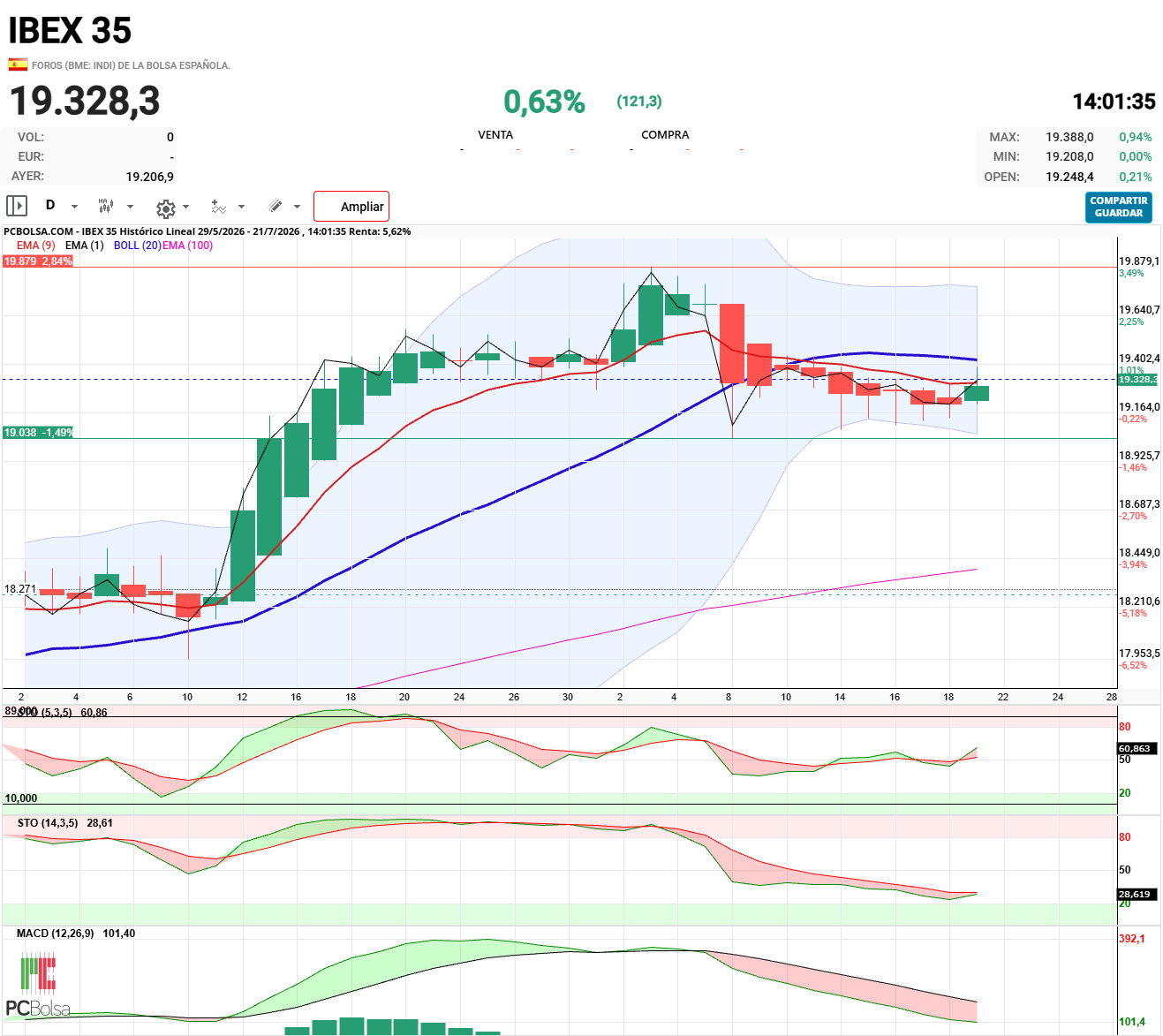
Task: Open the indicators dropdown arrow
Action: pyautogui.click(x=241, y=207)
